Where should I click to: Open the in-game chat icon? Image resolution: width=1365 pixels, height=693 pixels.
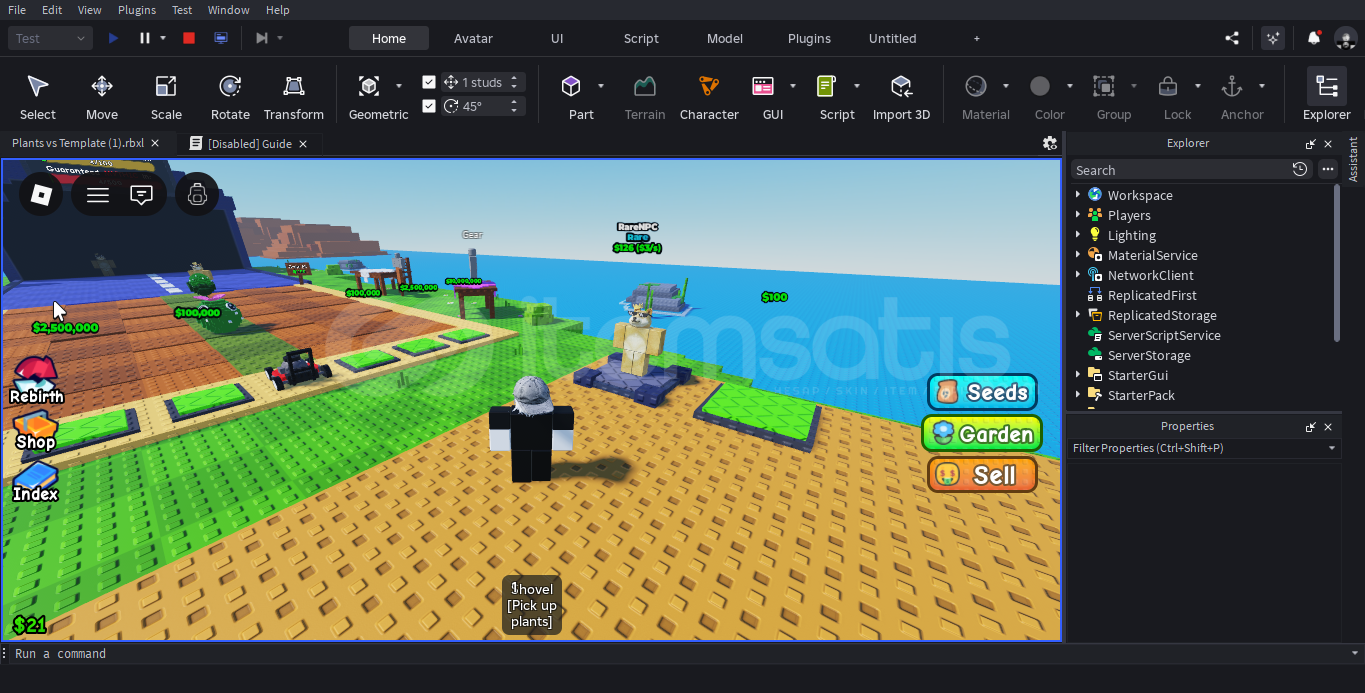click(x=142, y=195)
